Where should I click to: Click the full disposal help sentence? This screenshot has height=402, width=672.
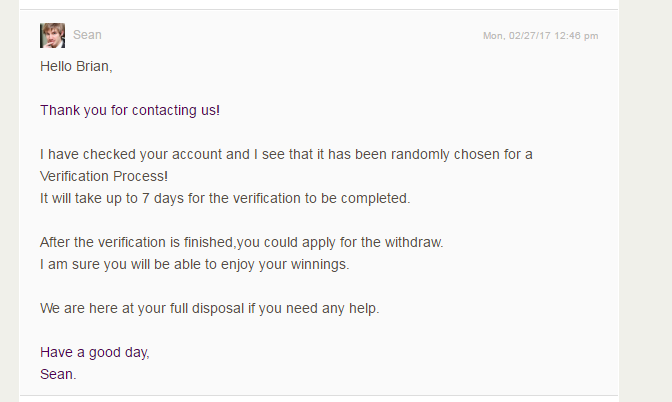coord(210,308)
